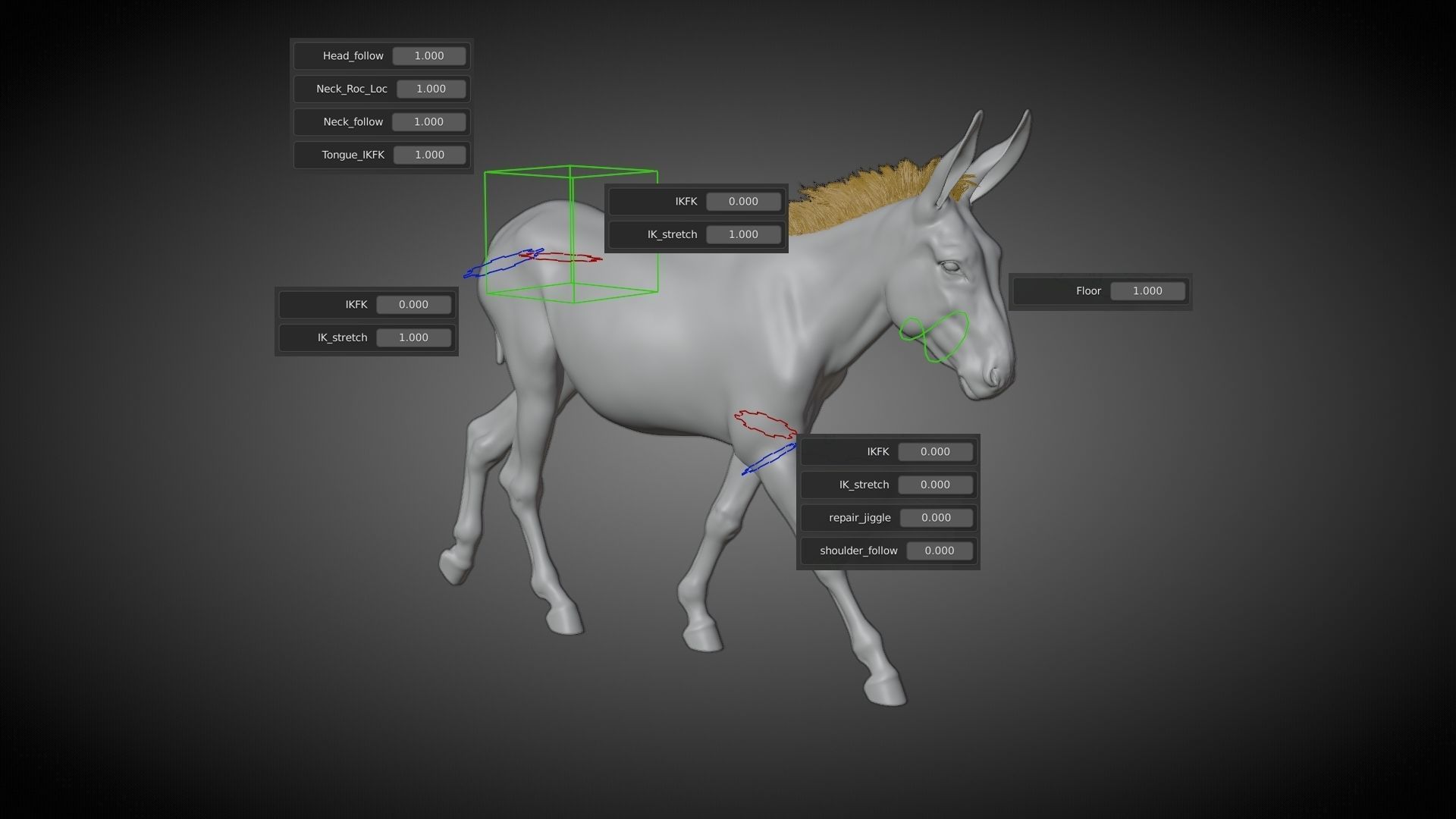The image size is (1456, 819).
Task: Click IK_stretch field in far-left panel
Action: [x=413, y=337]
